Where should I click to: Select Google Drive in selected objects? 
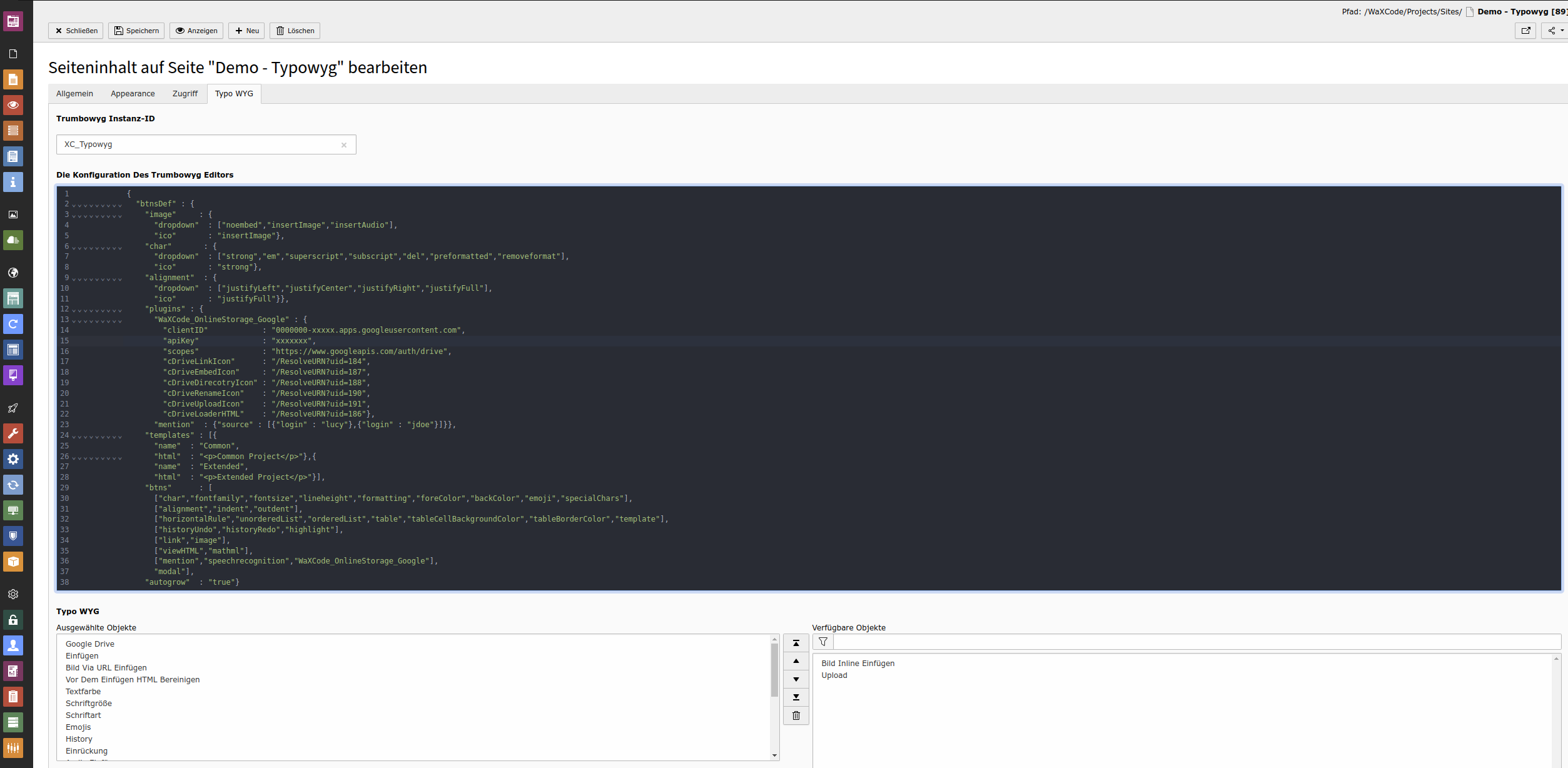90,644
